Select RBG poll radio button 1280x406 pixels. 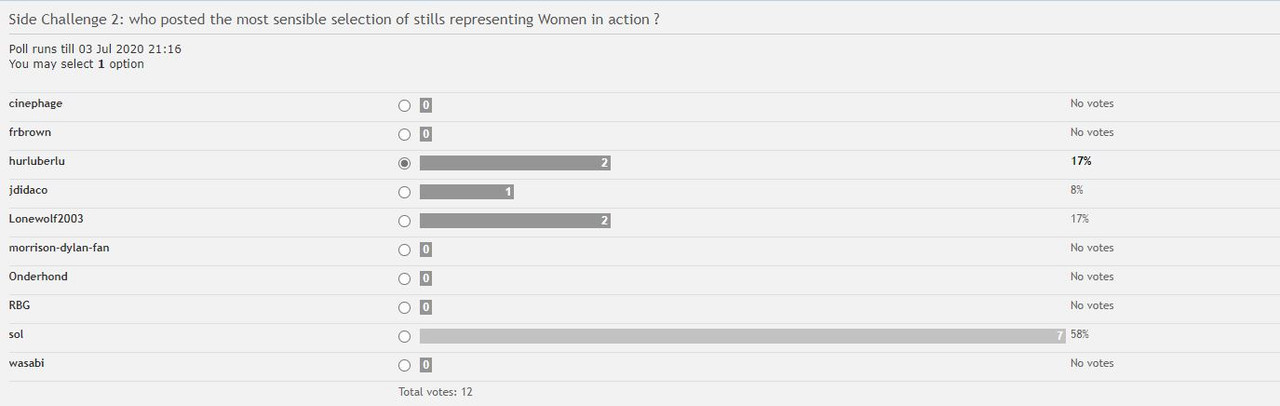click(x=404, y=308)
